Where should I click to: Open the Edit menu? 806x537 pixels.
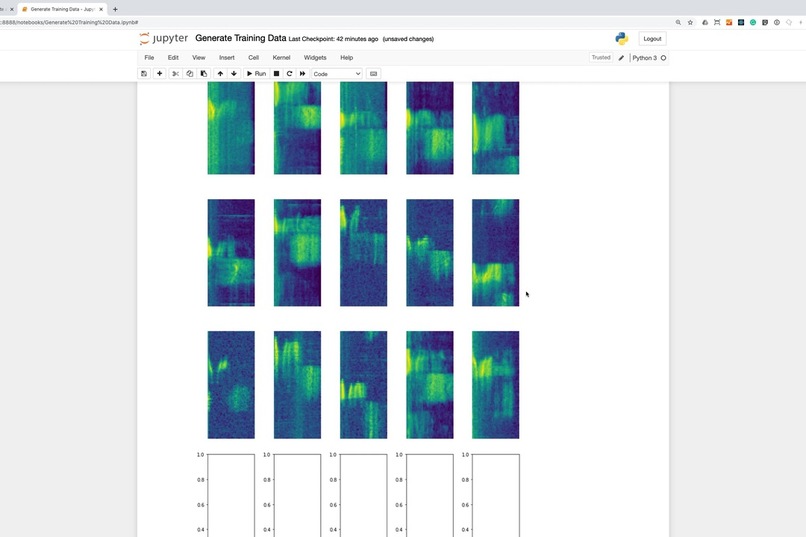click(173, 58)
